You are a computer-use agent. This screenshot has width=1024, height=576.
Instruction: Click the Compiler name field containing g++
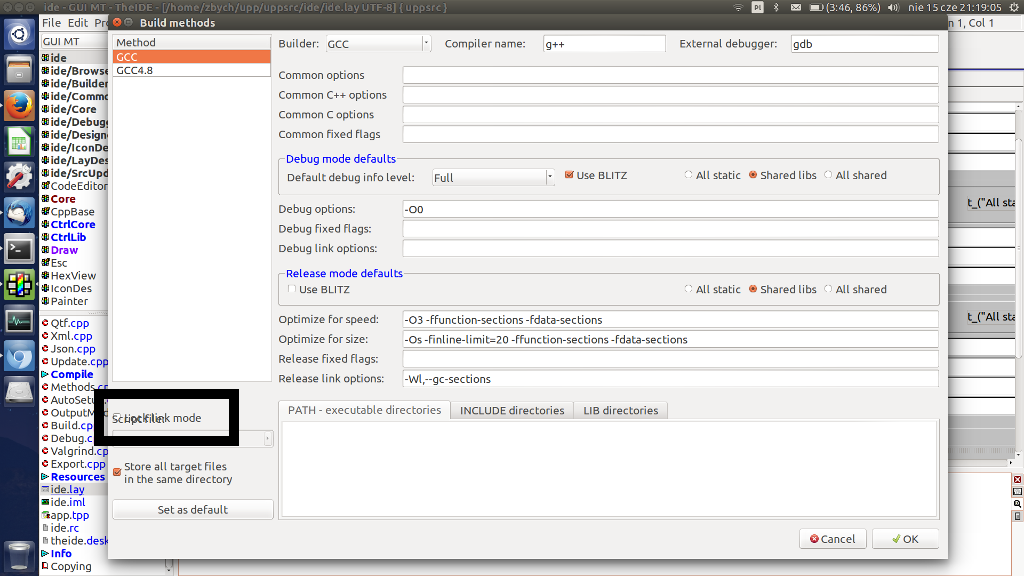(603, 44)
